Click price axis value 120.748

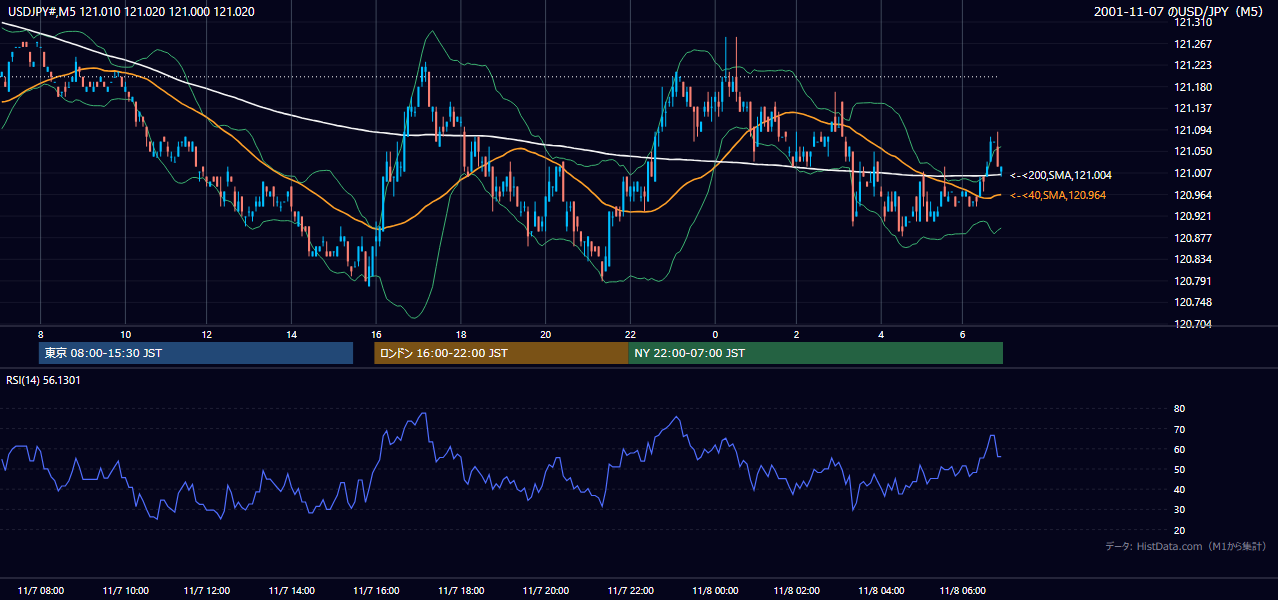tap(1192, 302)
